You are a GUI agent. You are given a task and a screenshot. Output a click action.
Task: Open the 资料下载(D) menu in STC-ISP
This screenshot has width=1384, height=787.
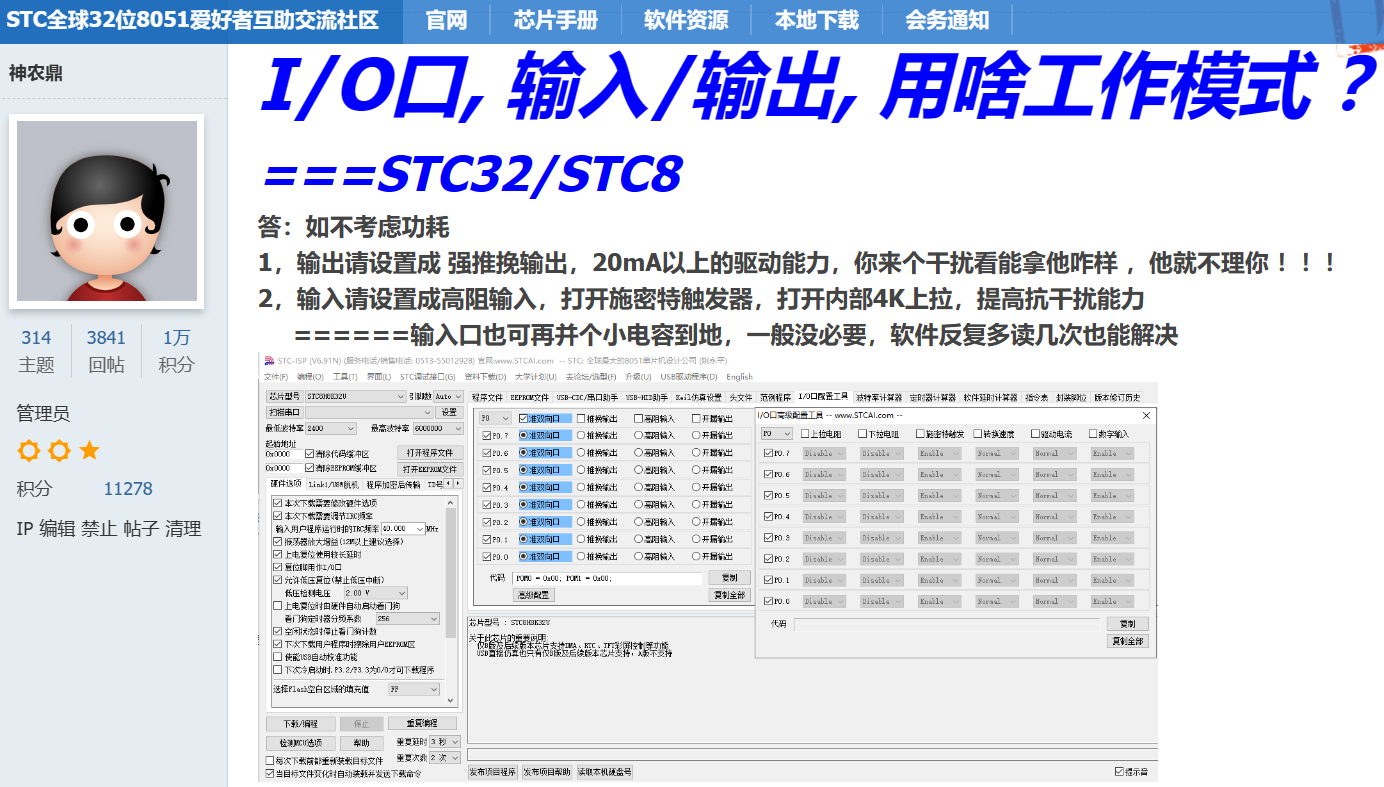click(x=484, y=377)
